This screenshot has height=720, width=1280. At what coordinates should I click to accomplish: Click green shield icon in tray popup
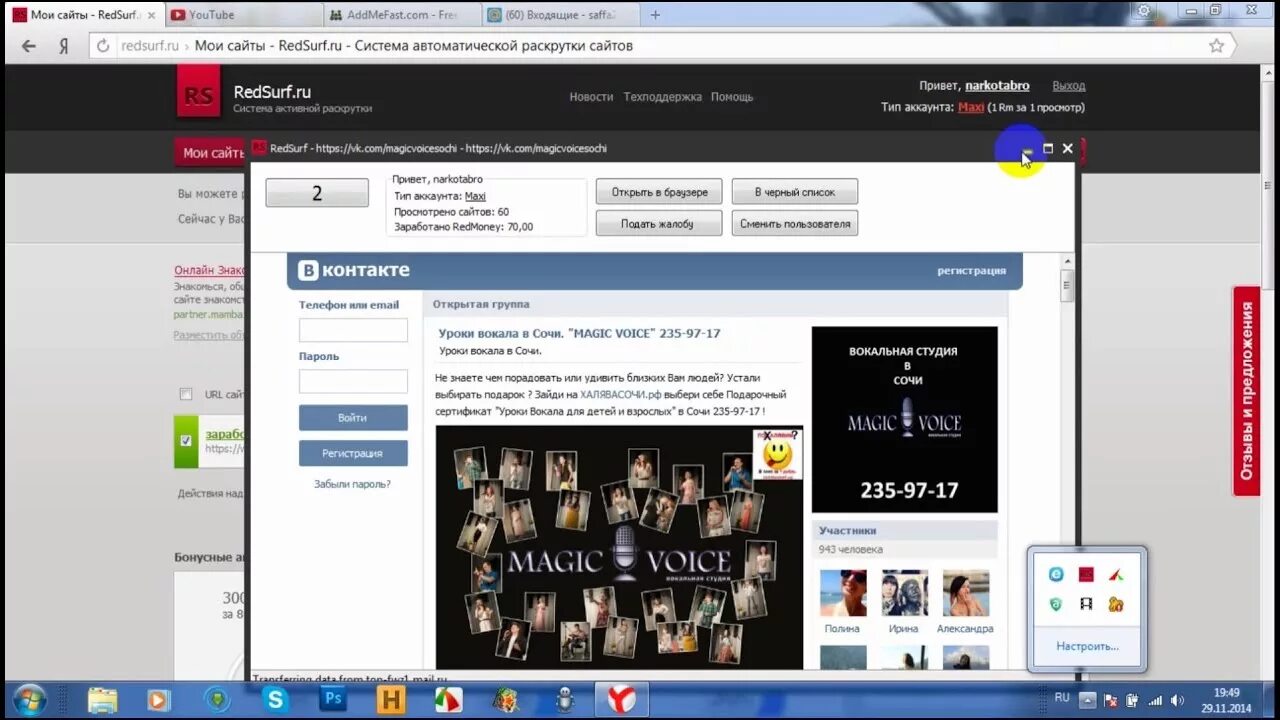pos(1056,604)
